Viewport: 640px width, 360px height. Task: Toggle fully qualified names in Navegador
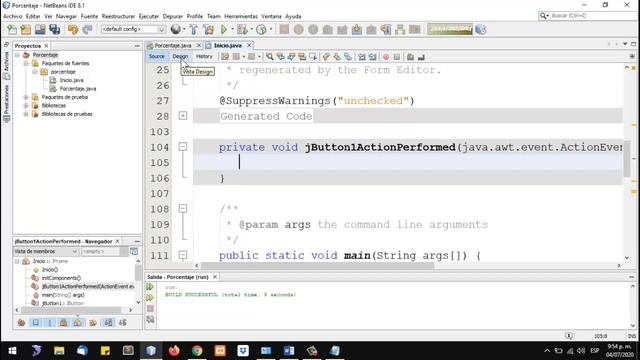(93, 322)
